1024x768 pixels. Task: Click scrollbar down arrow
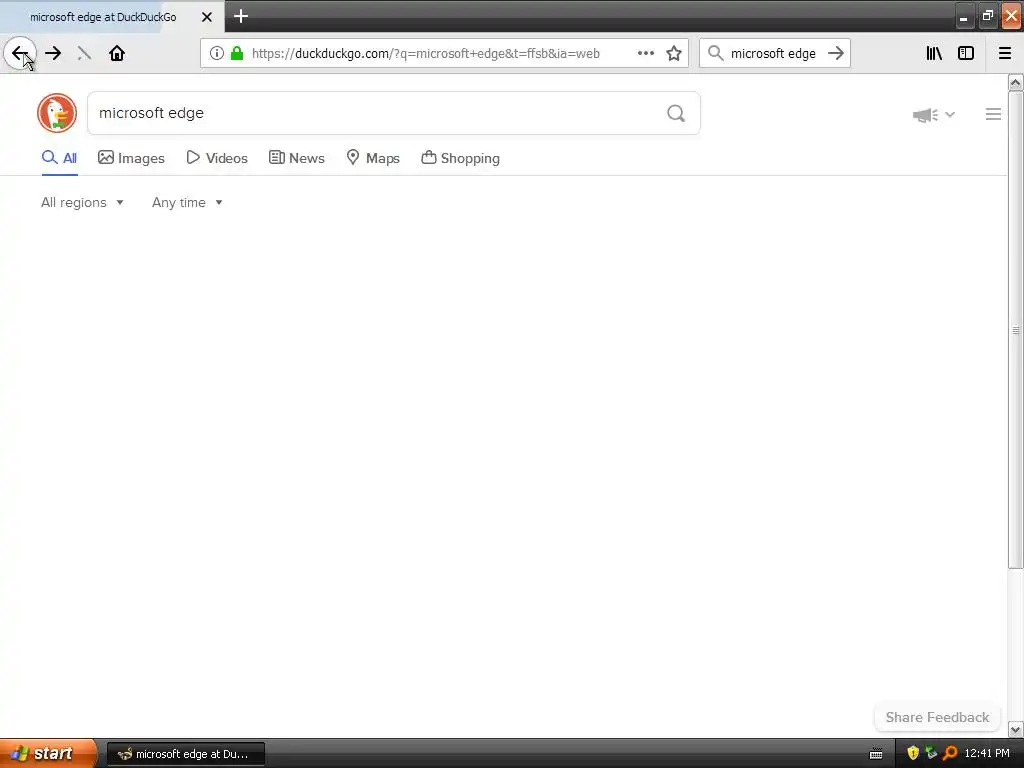[1015, 729]
